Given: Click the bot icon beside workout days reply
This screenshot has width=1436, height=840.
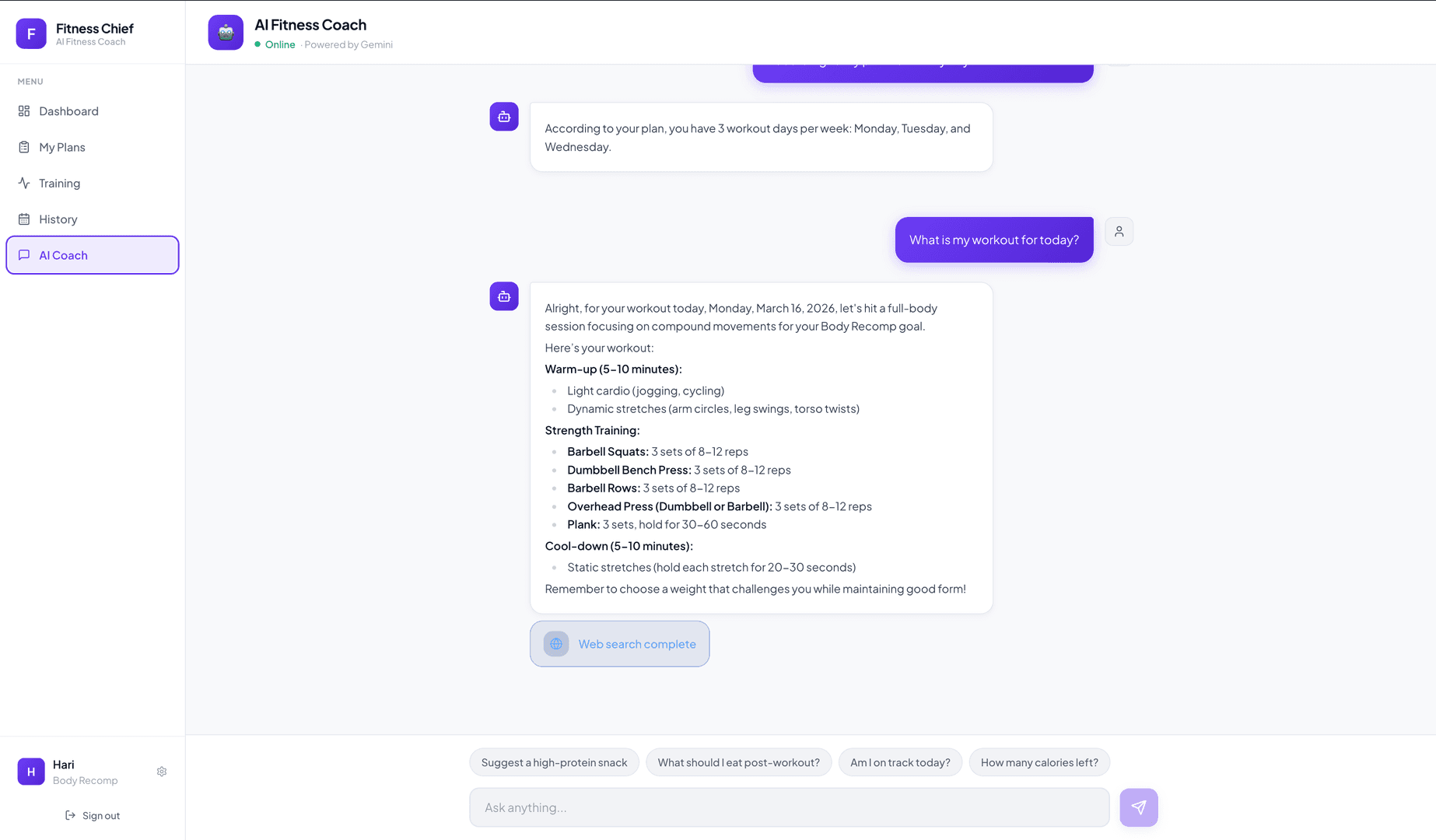Looking at the screenshot, I should 504,117.
